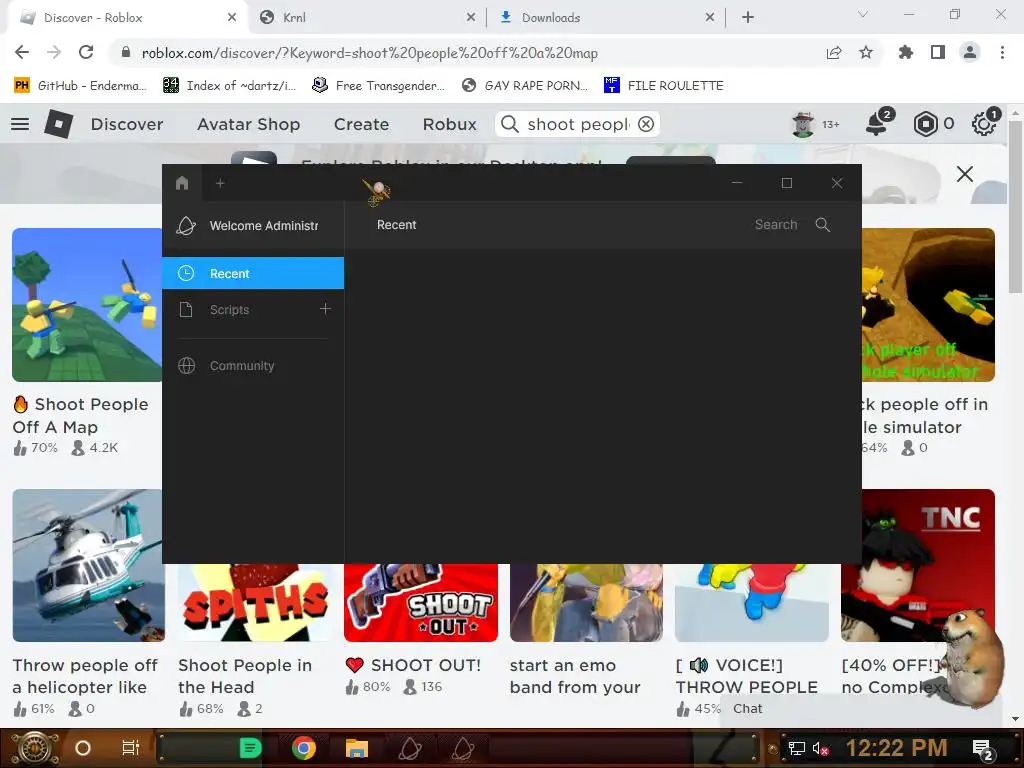Toggle Chrome side panel icon

[938, 52]
